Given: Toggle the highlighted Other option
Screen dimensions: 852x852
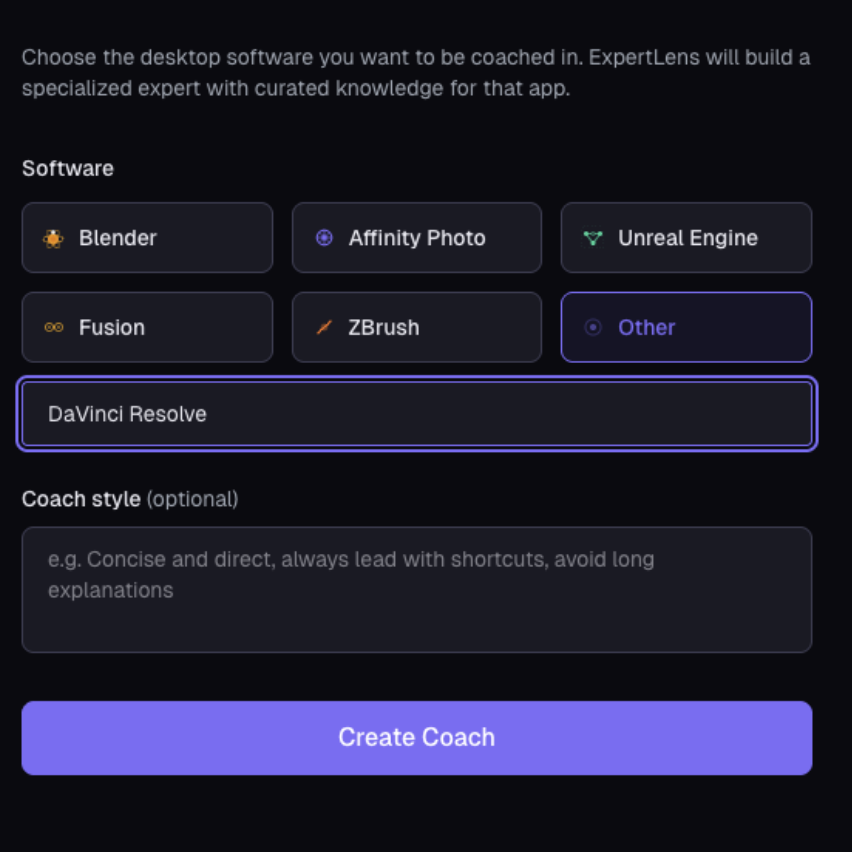Looking at the screenshot, I should pos(686,327).
